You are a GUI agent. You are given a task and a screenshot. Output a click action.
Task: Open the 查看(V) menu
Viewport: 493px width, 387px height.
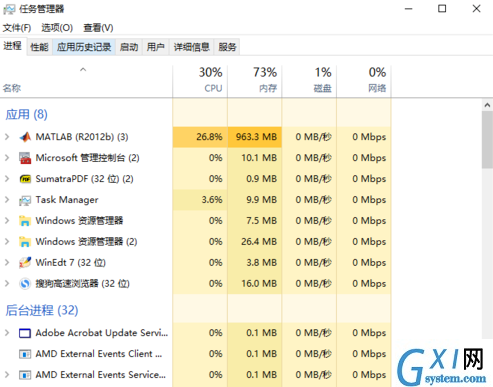tap(98, 28)
